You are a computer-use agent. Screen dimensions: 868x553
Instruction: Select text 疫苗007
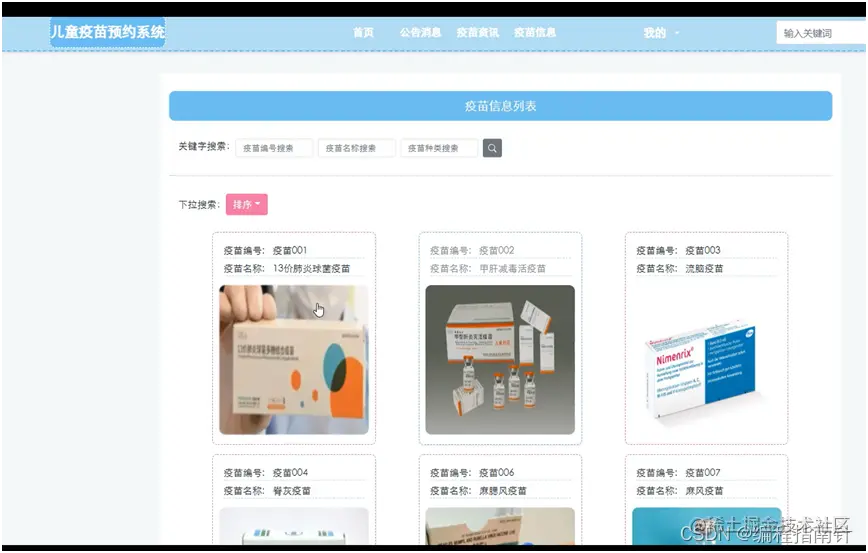pyautogui.click(x=703, y=473)
